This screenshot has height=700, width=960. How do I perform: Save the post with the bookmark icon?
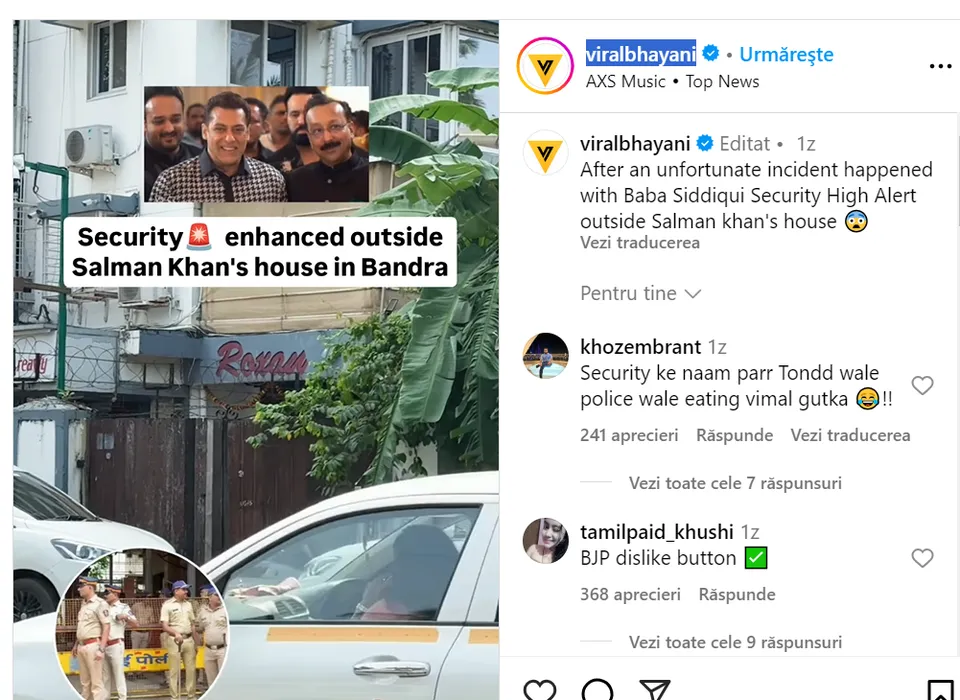pyautogui.click(x=940, y=690)
